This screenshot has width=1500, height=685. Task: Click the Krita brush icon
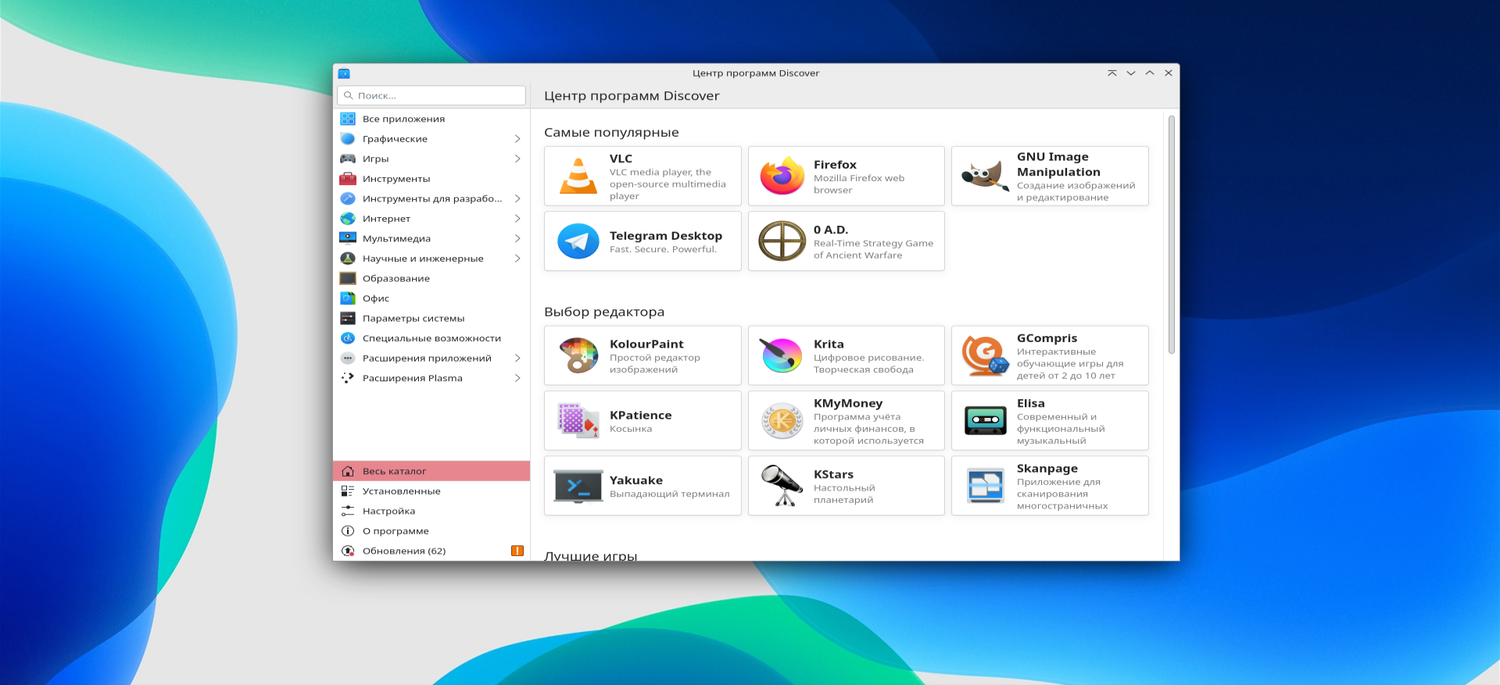(782, 355)
